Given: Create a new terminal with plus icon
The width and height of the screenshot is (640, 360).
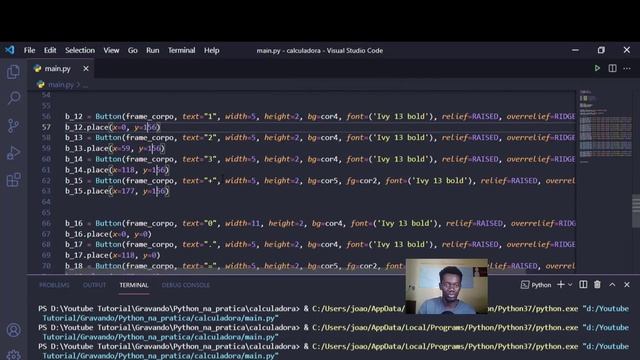Looking at the screenshot, I should point(560,284).
